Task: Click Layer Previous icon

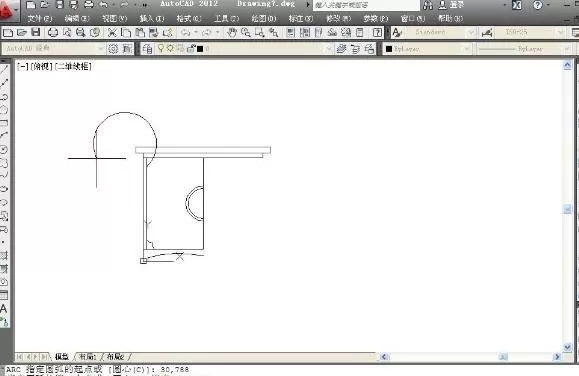Action: coord(355,48)
